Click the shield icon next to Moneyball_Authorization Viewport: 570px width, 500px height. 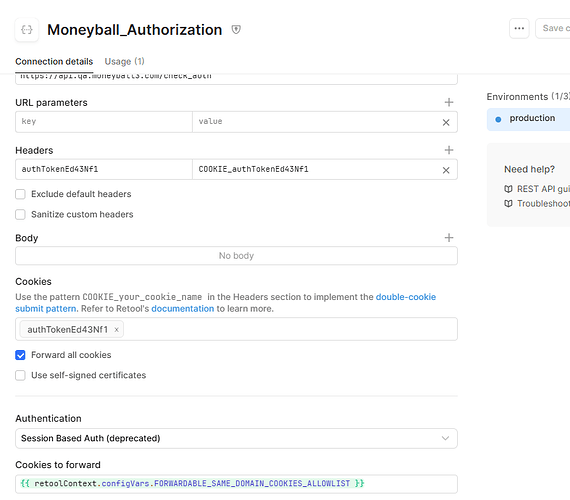click(x=236, y=29)
